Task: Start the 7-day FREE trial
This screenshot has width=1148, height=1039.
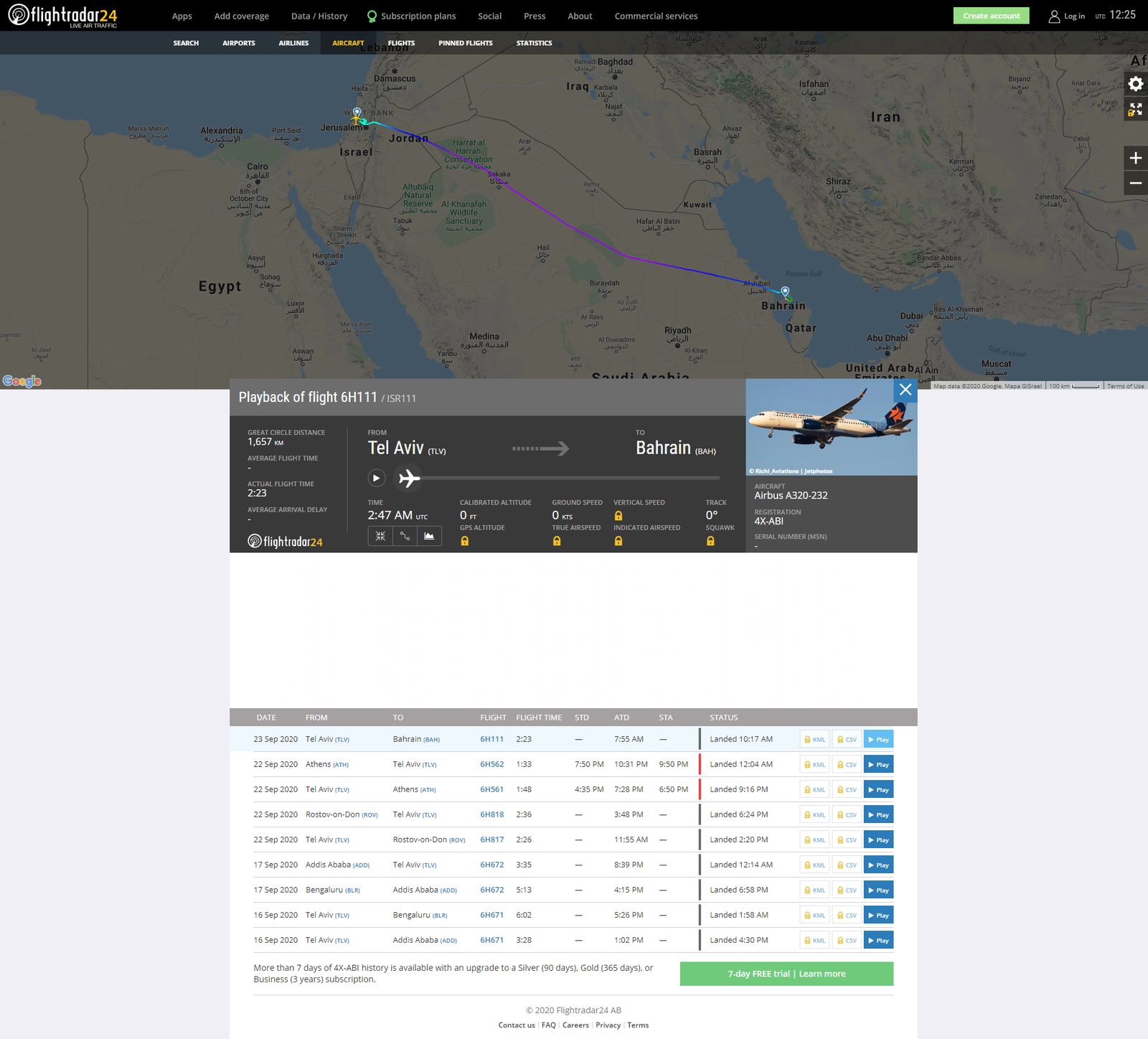Action: coord(786,974)
